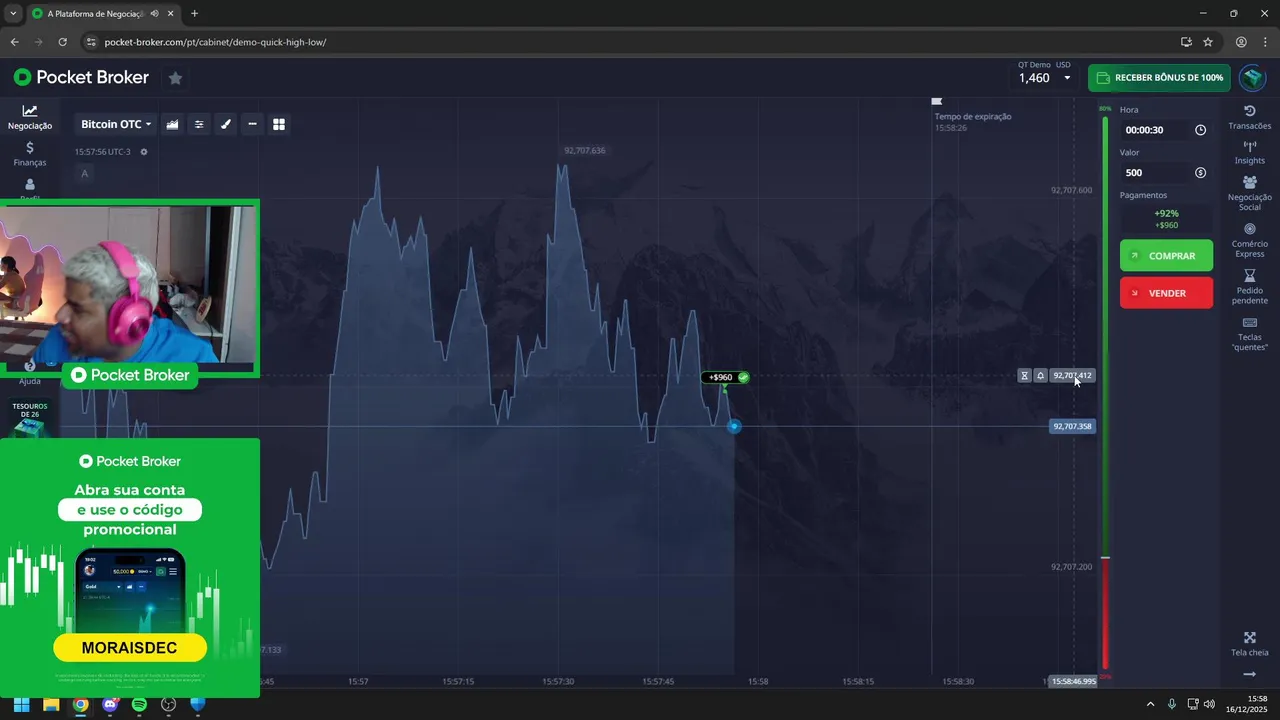
Task: Open the Insights panel
Action: pyautogui.click(x=1249, y=152)
